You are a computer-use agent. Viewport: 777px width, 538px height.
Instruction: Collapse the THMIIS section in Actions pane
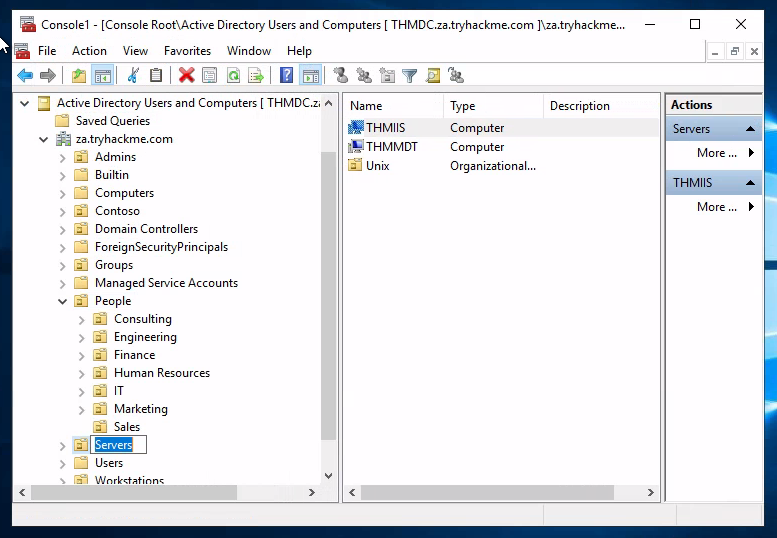[751, 183]
